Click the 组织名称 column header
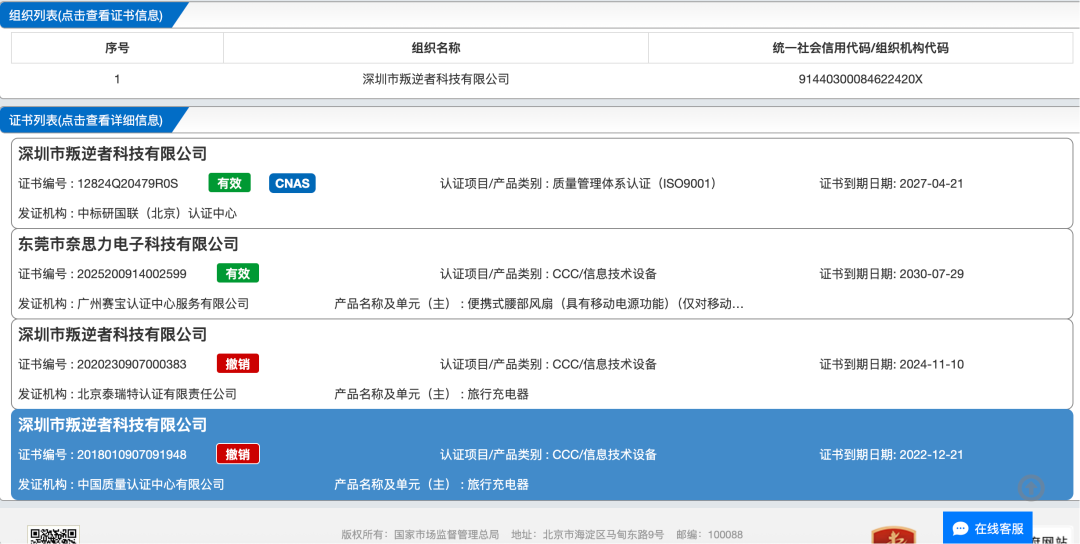The image size is (1080, 544). click(x=435, y=47)
